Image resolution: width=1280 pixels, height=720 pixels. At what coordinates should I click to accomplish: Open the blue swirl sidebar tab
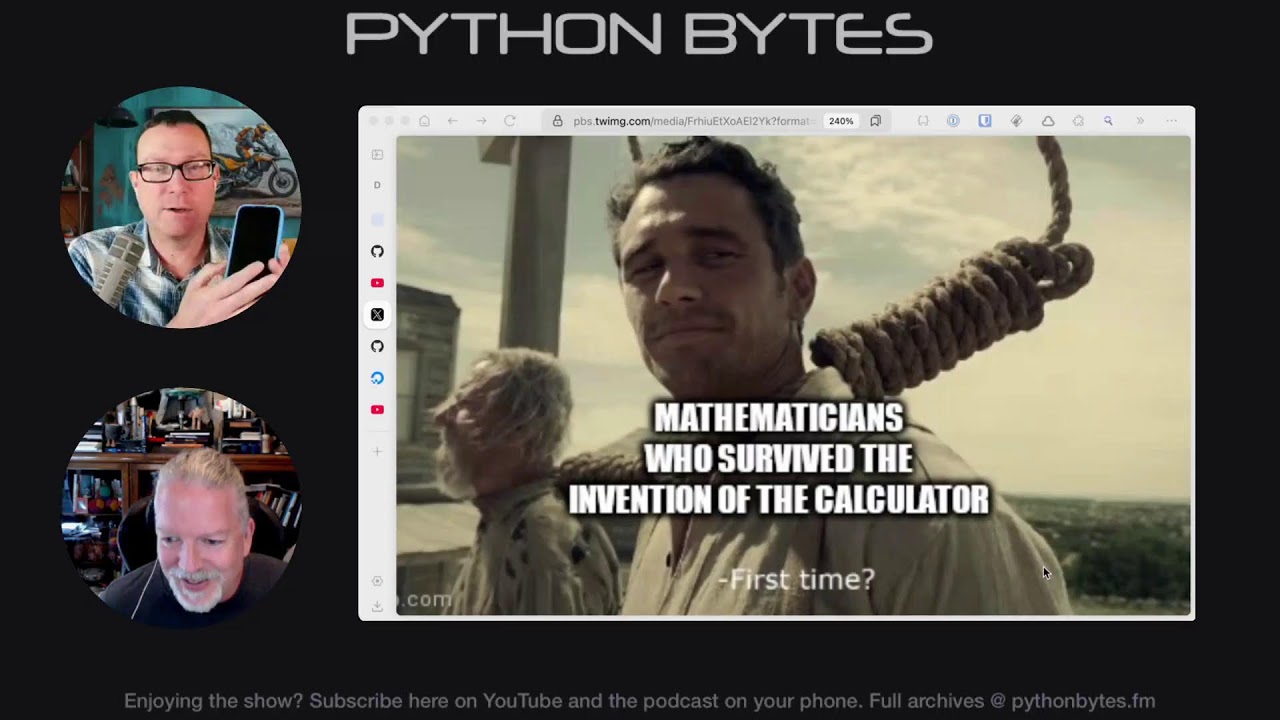pyautogui.click(x=377, y=378)
